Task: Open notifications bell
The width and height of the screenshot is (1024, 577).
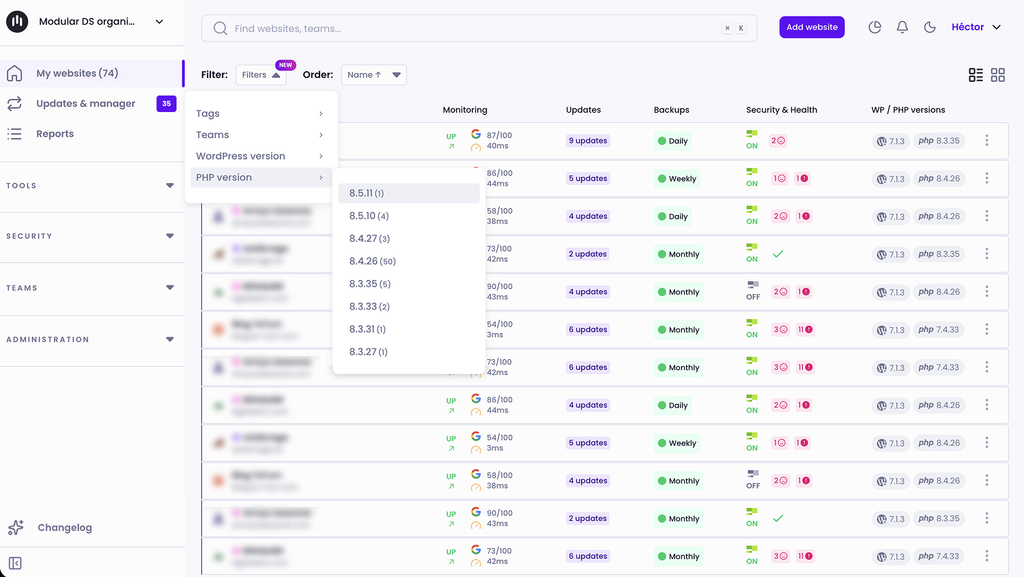Action: pos(902,27)
